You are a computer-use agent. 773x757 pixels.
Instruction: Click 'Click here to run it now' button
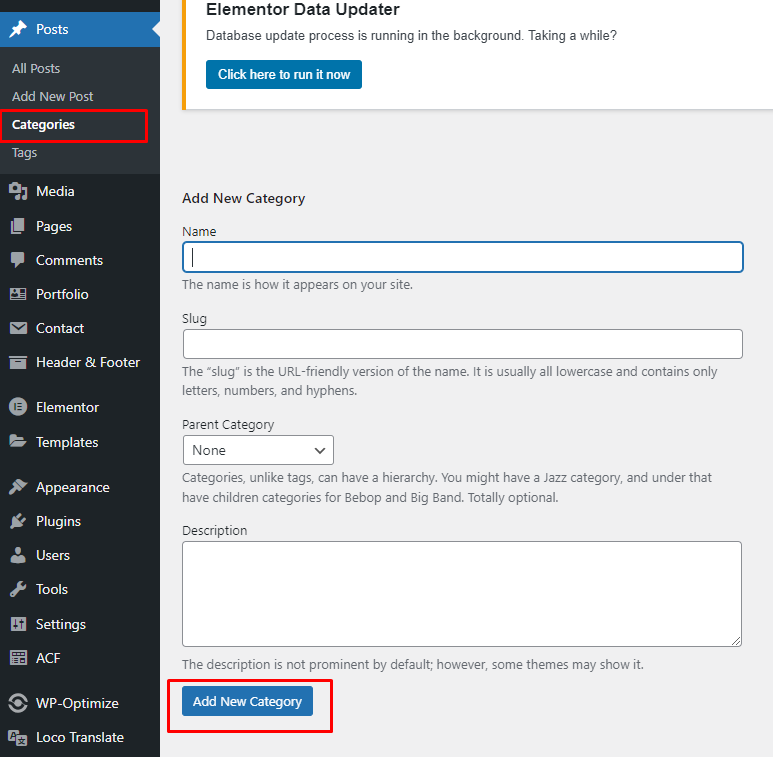tap(284, 74)
